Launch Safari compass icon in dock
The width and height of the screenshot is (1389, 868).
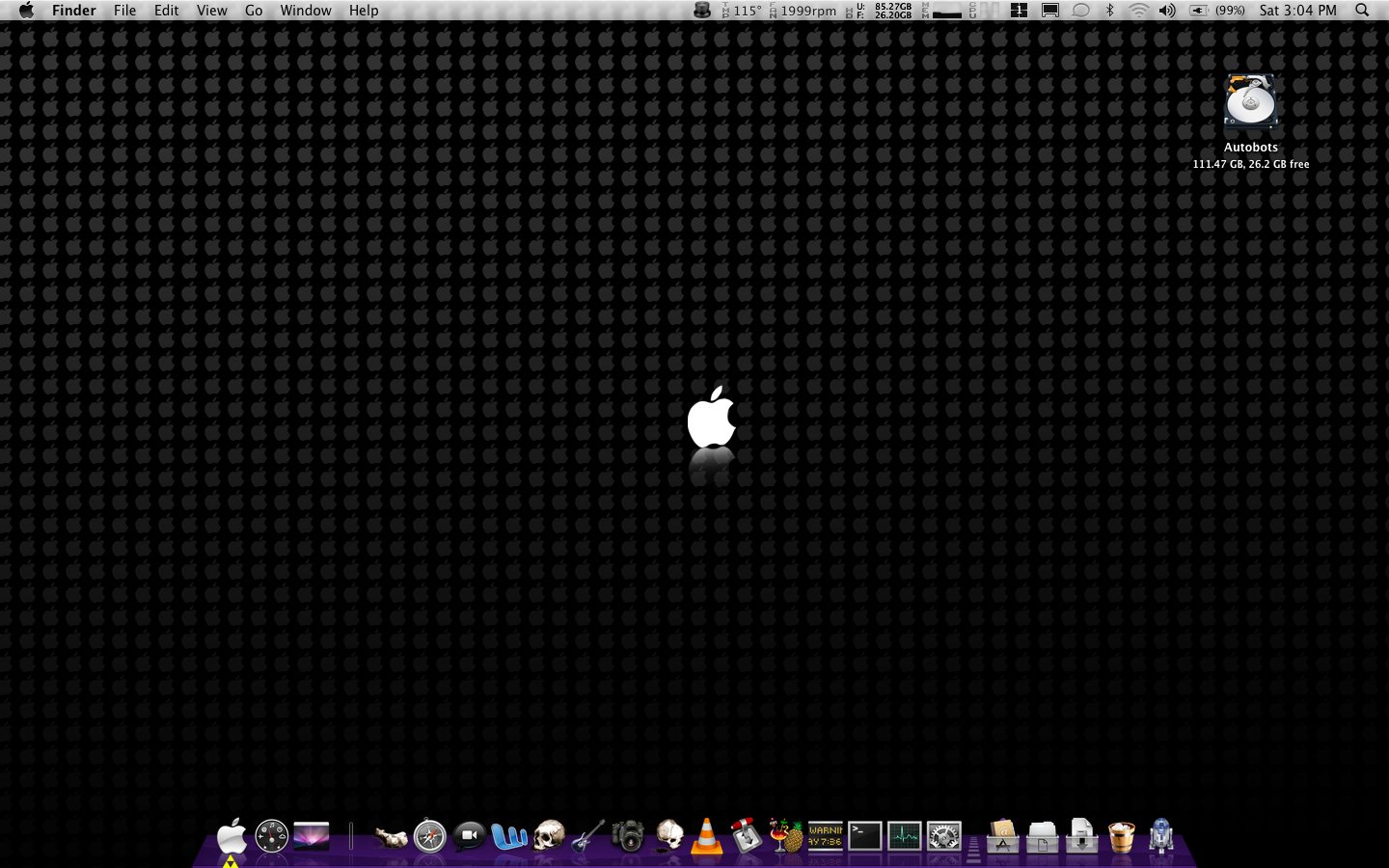(430, 836)
